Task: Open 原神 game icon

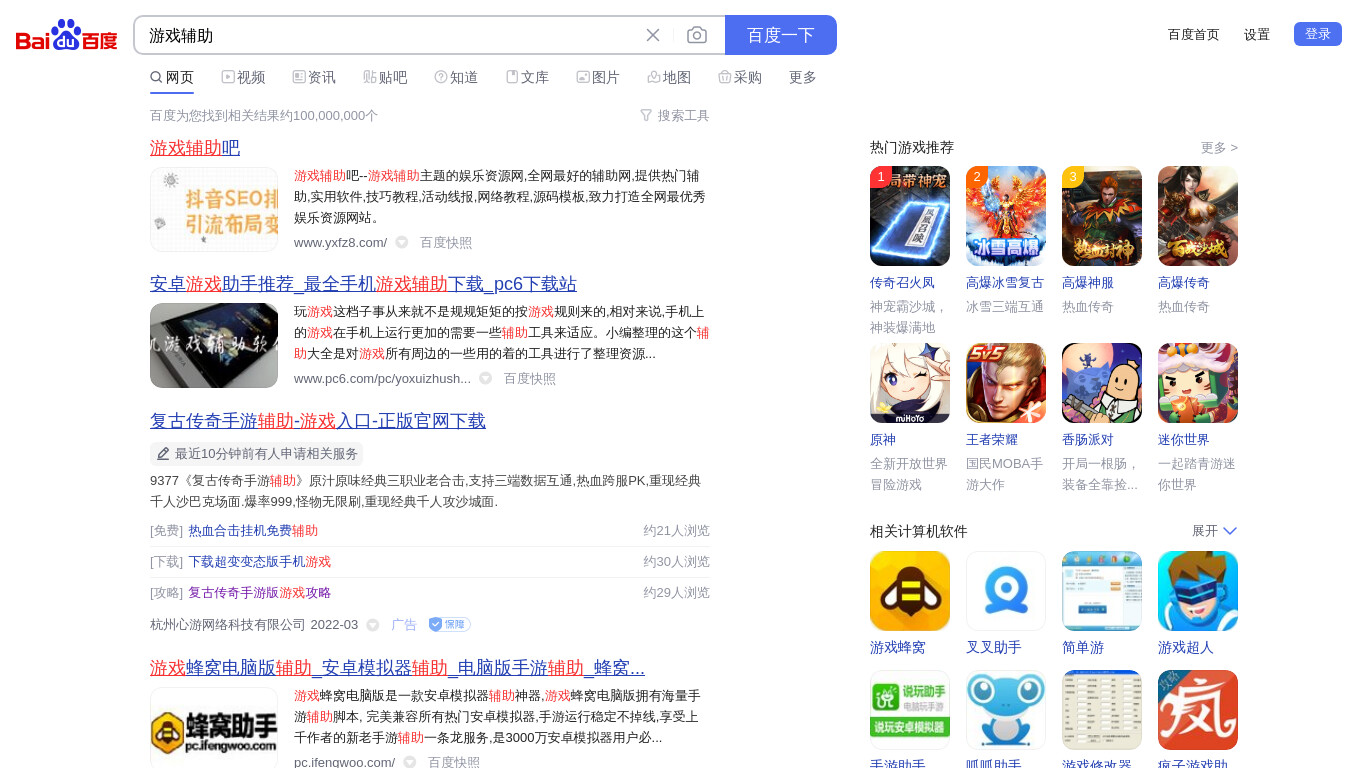Action: point(910,383)
